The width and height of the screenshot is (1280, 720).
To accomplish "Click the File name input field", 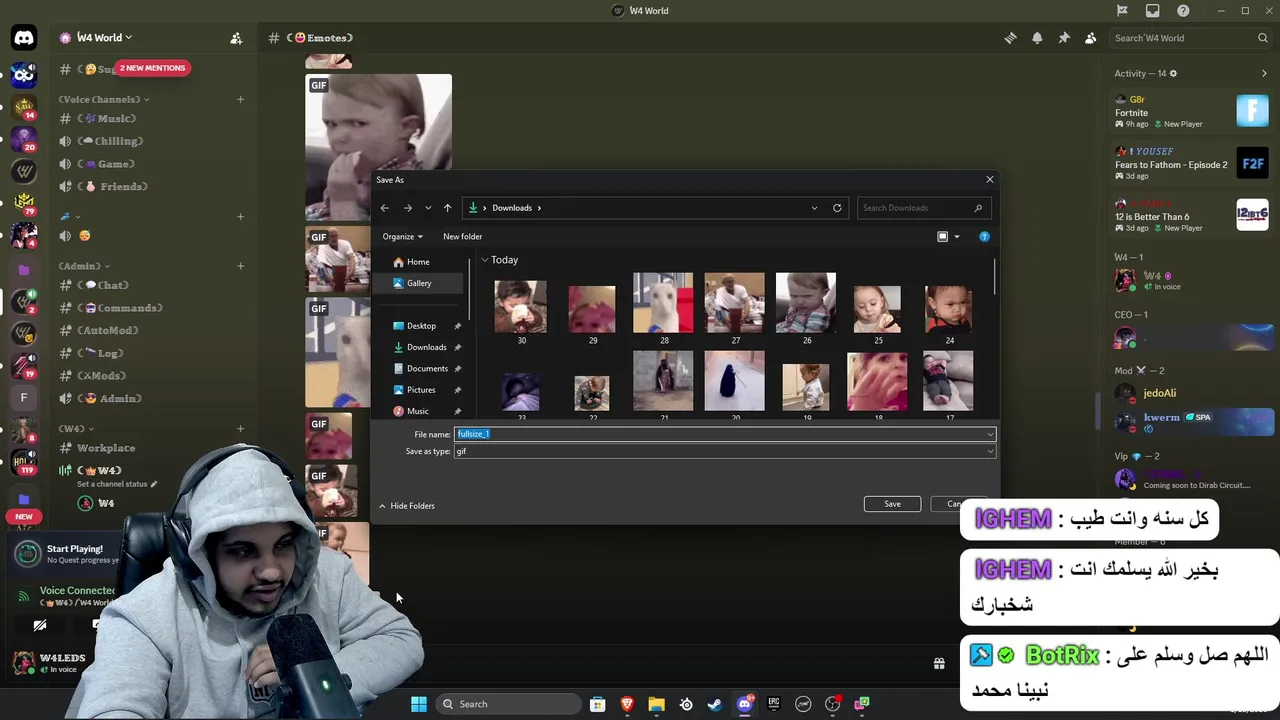I will (x=719, y=434).
